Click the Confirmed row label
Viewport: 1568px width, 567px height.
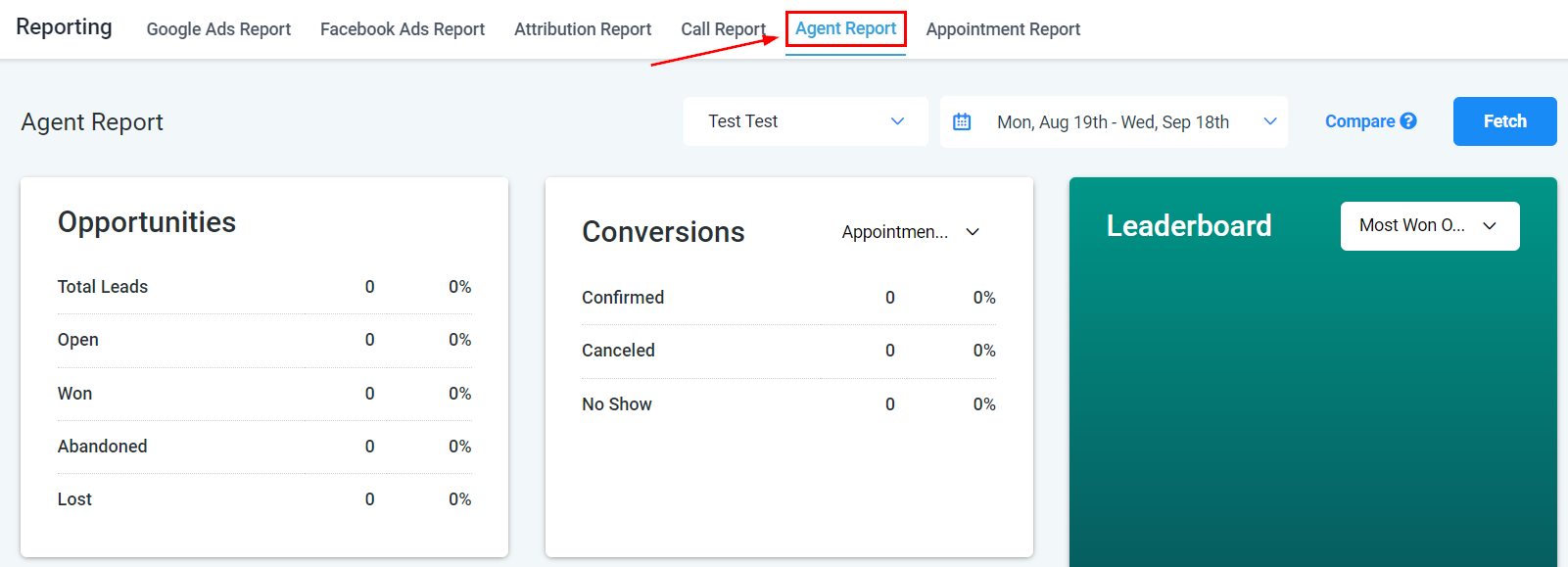(x=623, y=298)
